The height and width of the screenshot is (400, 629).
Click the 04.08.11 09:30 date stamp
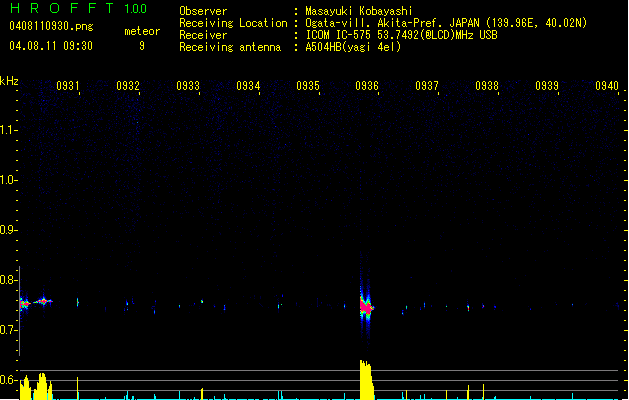pyautogui.click(x=50, y=46)
